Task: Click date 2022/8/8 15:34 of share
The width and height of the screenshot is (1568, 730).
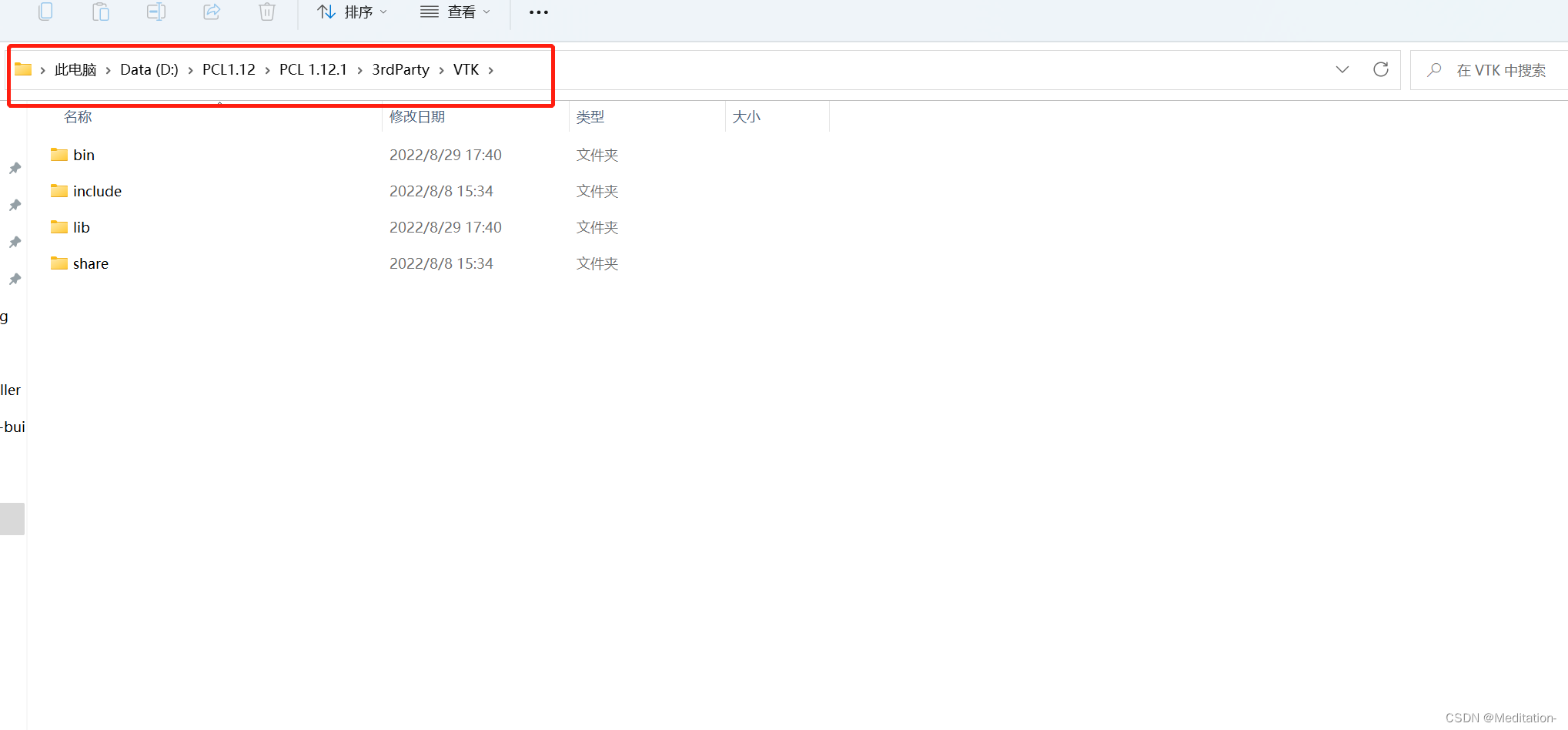Action: click(441, 263)
